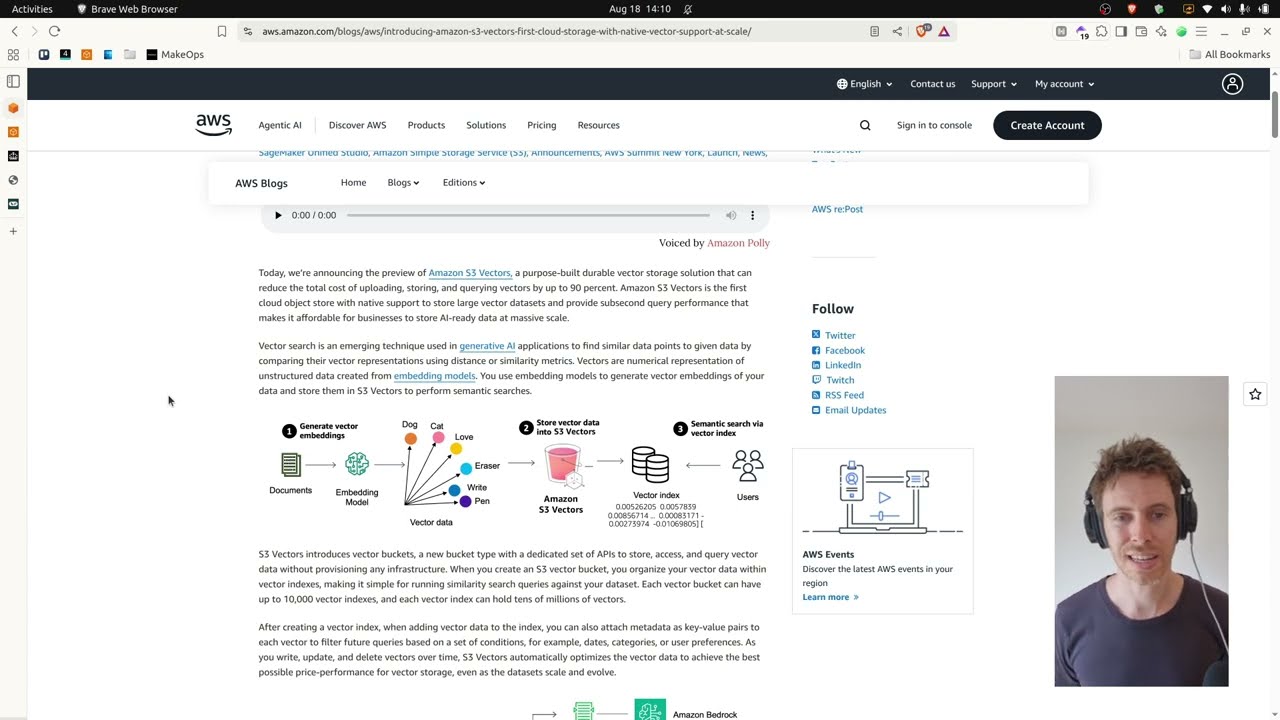1280x720 pixels.
Task: Open the Brave hamburger menu
Action: pos(1202,31)
